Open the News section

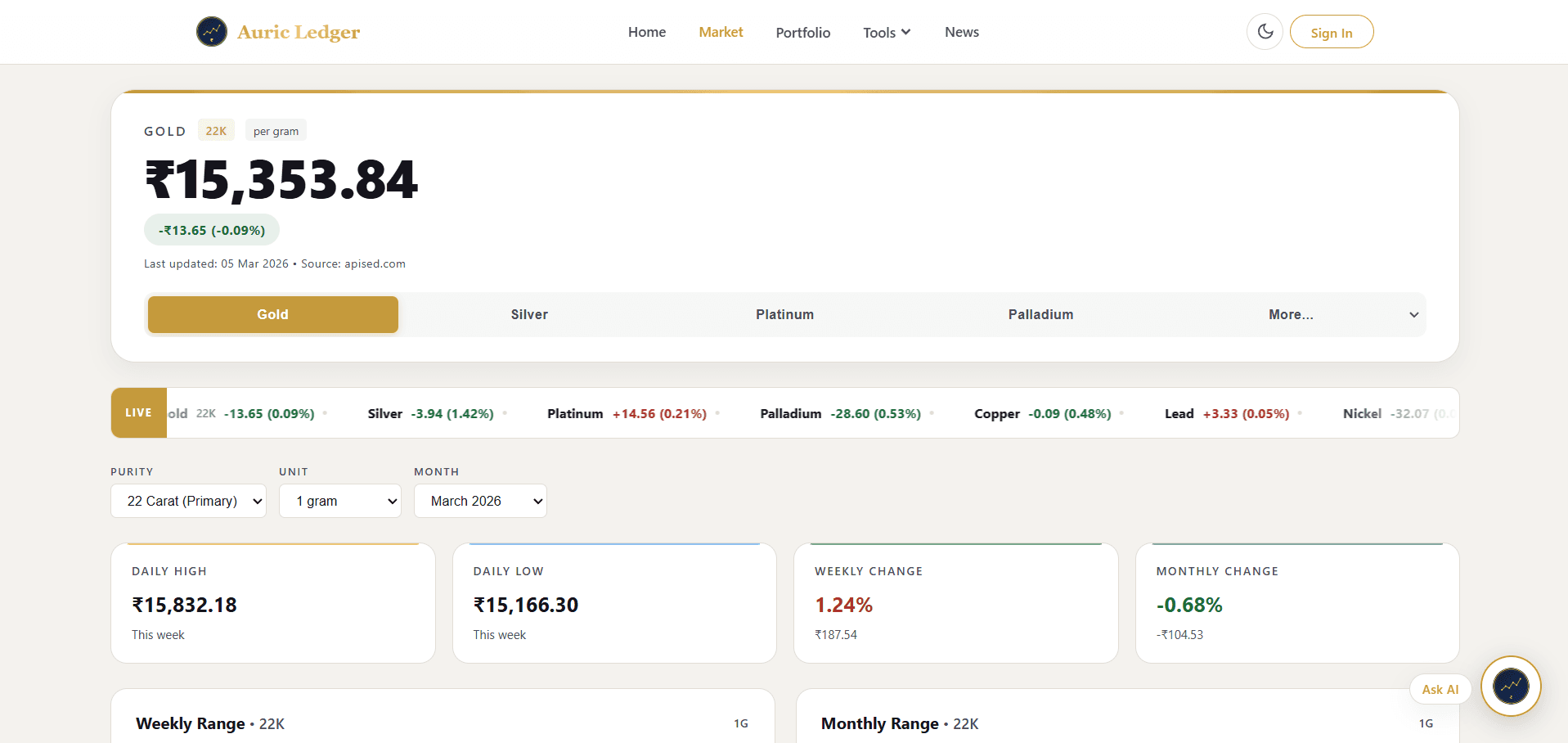961,32
